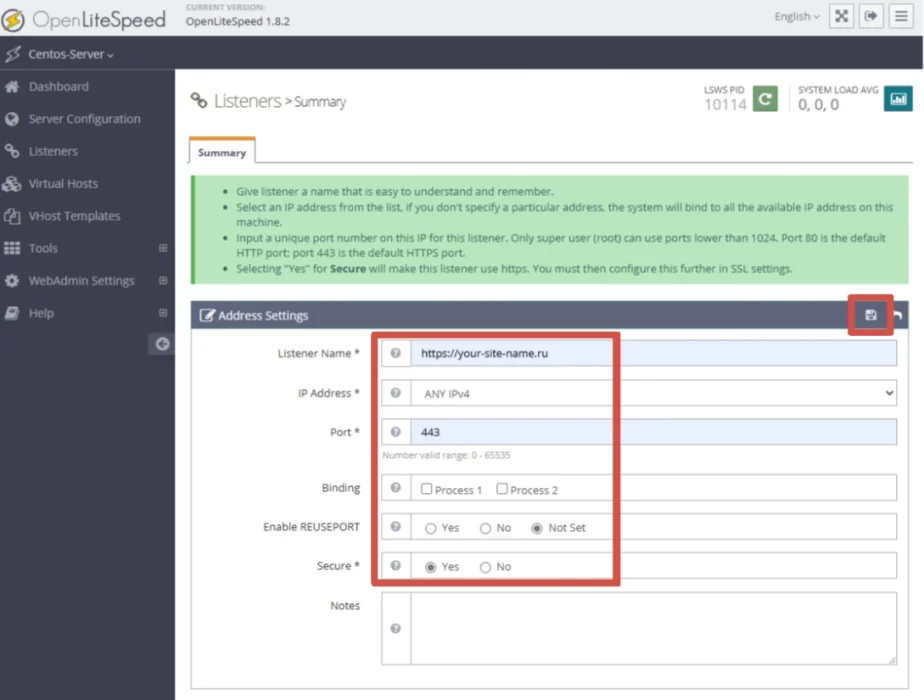Save the Address Settings with disk icon

870,315
